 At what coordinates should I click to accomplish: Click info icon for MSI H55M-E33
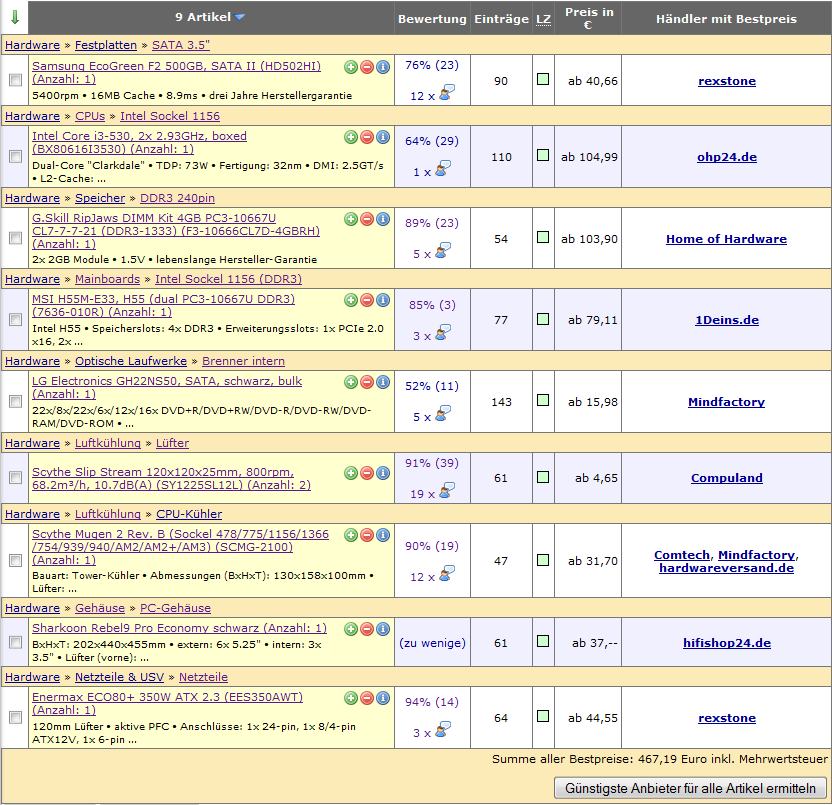pos(383,300)
